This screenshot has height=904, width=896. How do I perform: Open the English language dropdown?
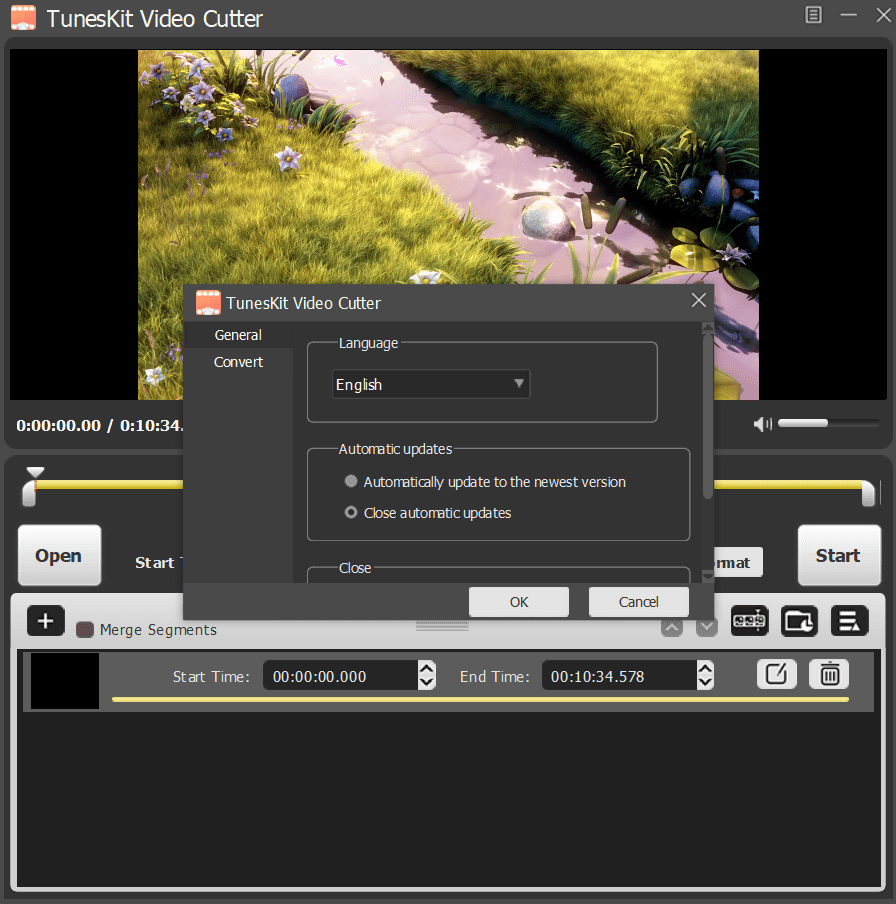(x=431, y=385)
